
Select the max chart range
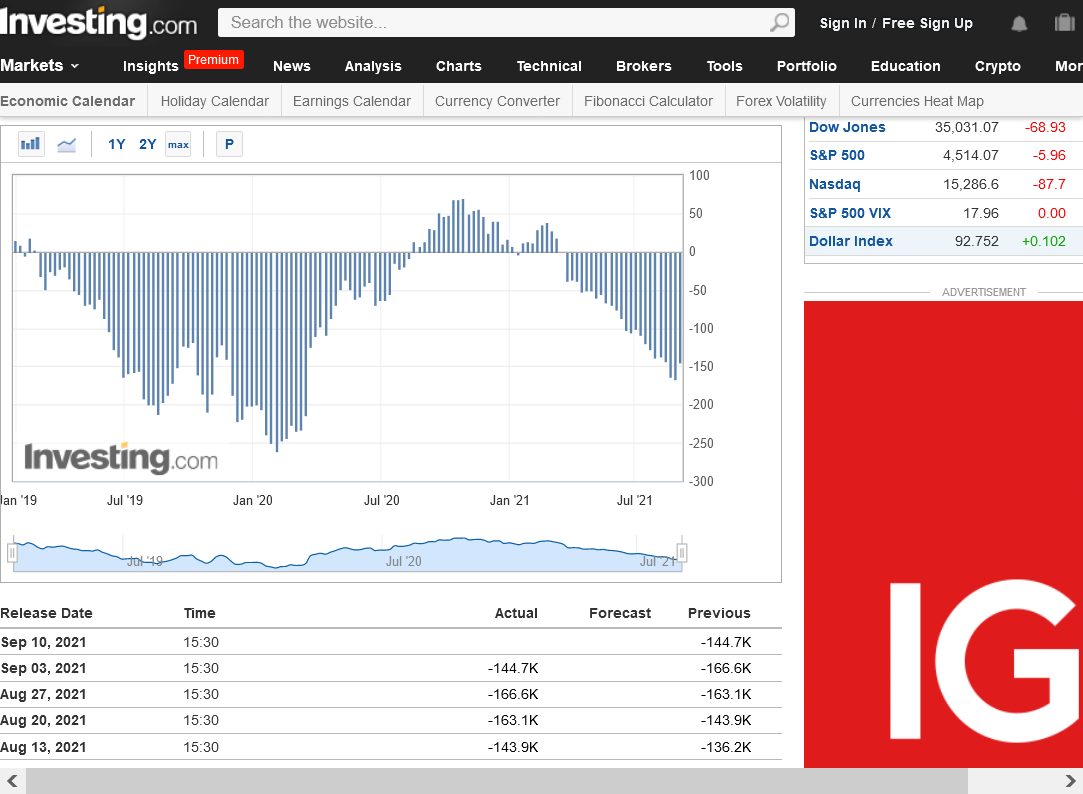point(178,144)
